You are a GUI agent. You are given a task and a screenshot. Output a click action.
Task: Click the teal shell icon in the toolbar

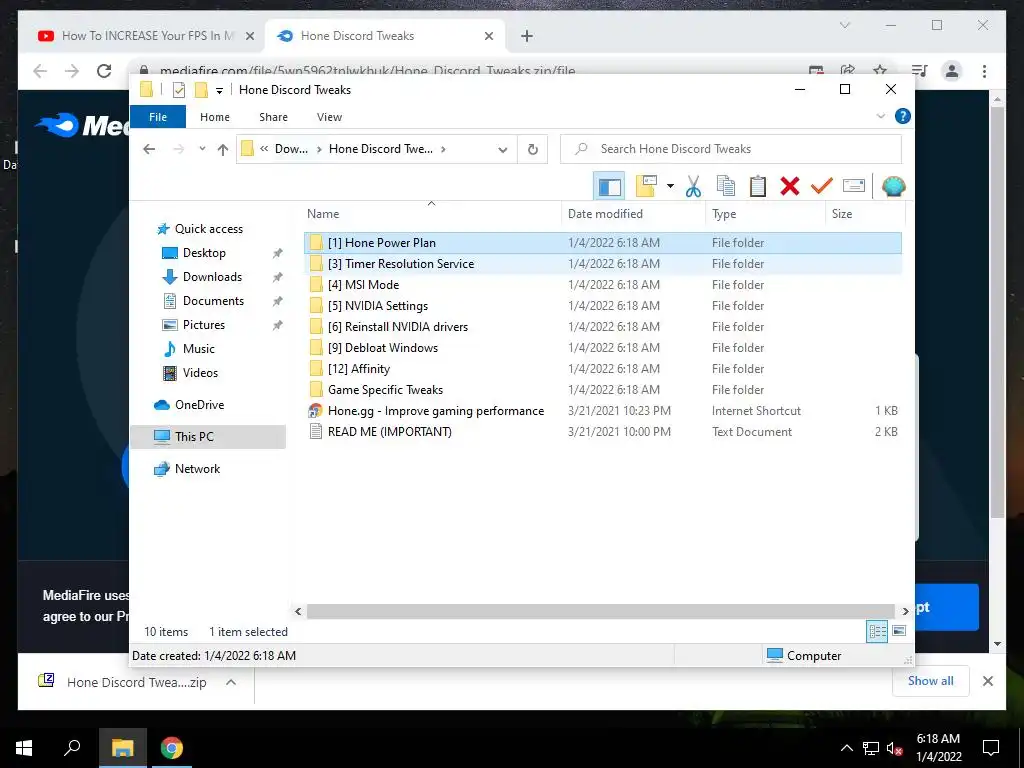[893, 187]
